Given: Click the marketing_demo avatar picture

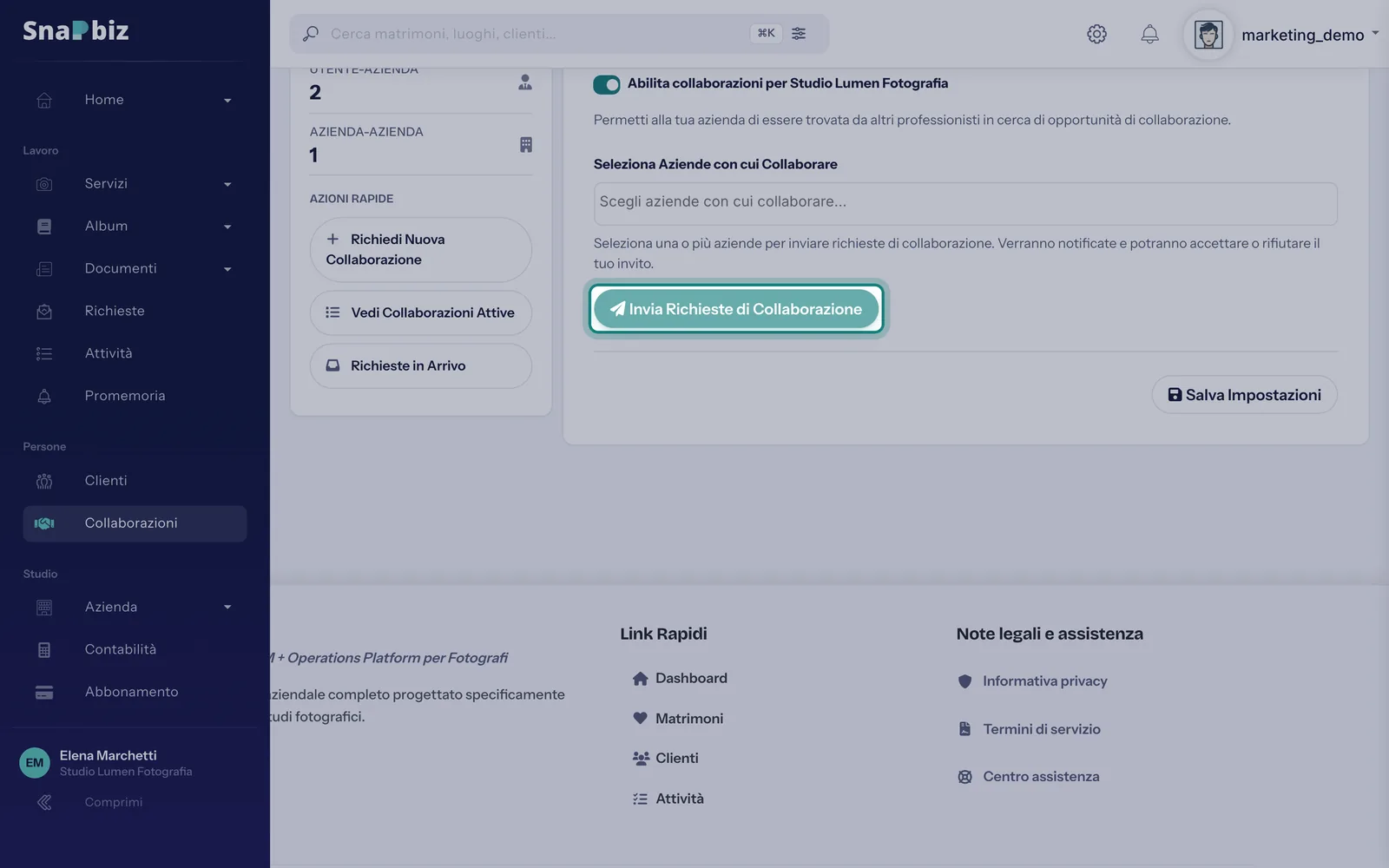Looking at the screenshot, I should click(1208, 35).
